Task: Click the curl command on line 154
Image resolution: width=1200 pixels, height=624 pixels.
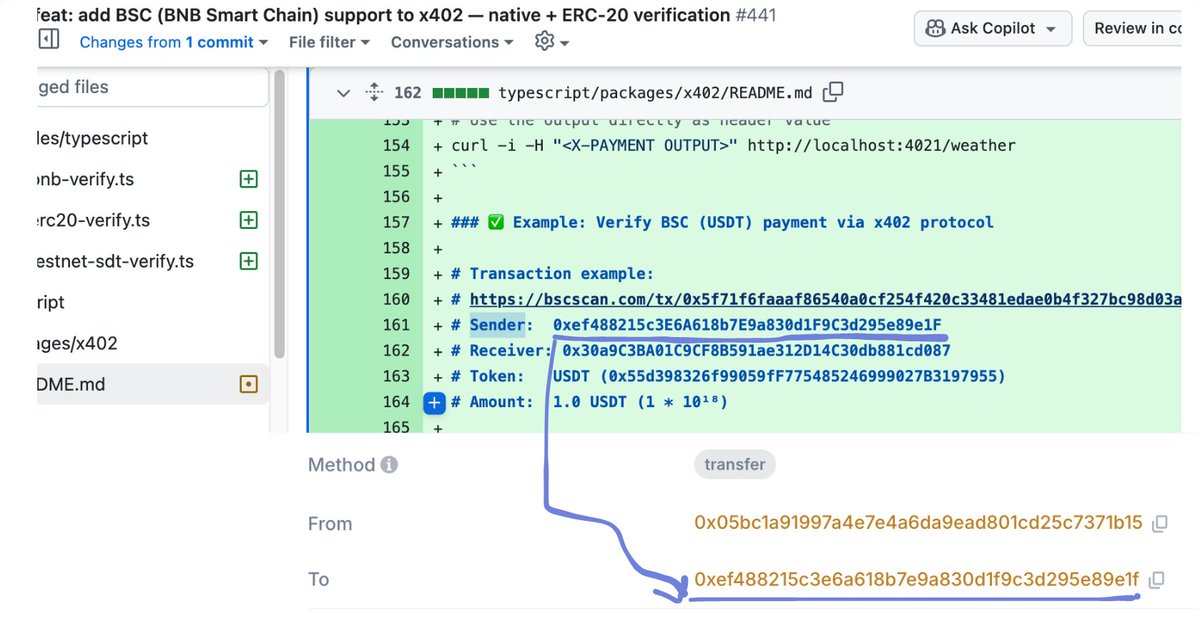Action: (733, 145)
